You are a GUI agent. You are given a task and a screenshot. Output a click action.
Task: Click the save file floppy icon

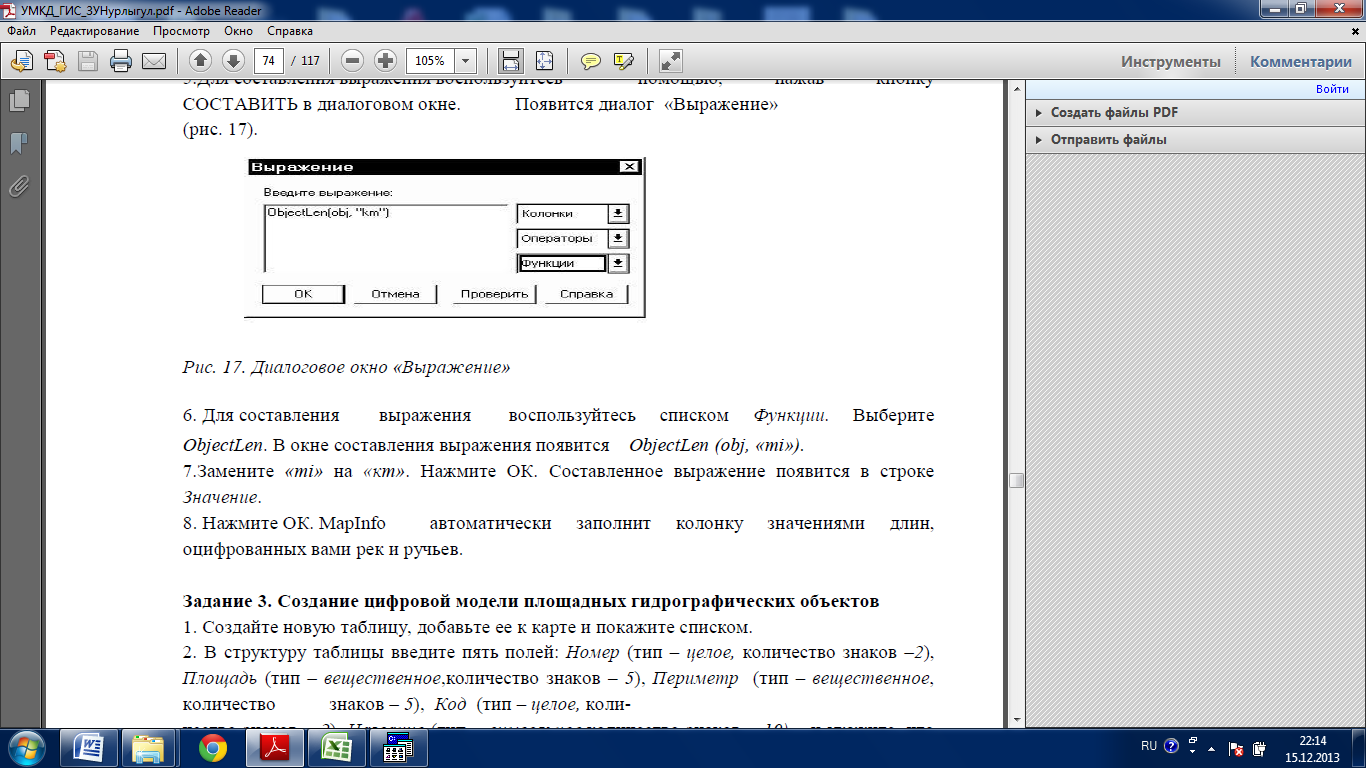point(88,60)
